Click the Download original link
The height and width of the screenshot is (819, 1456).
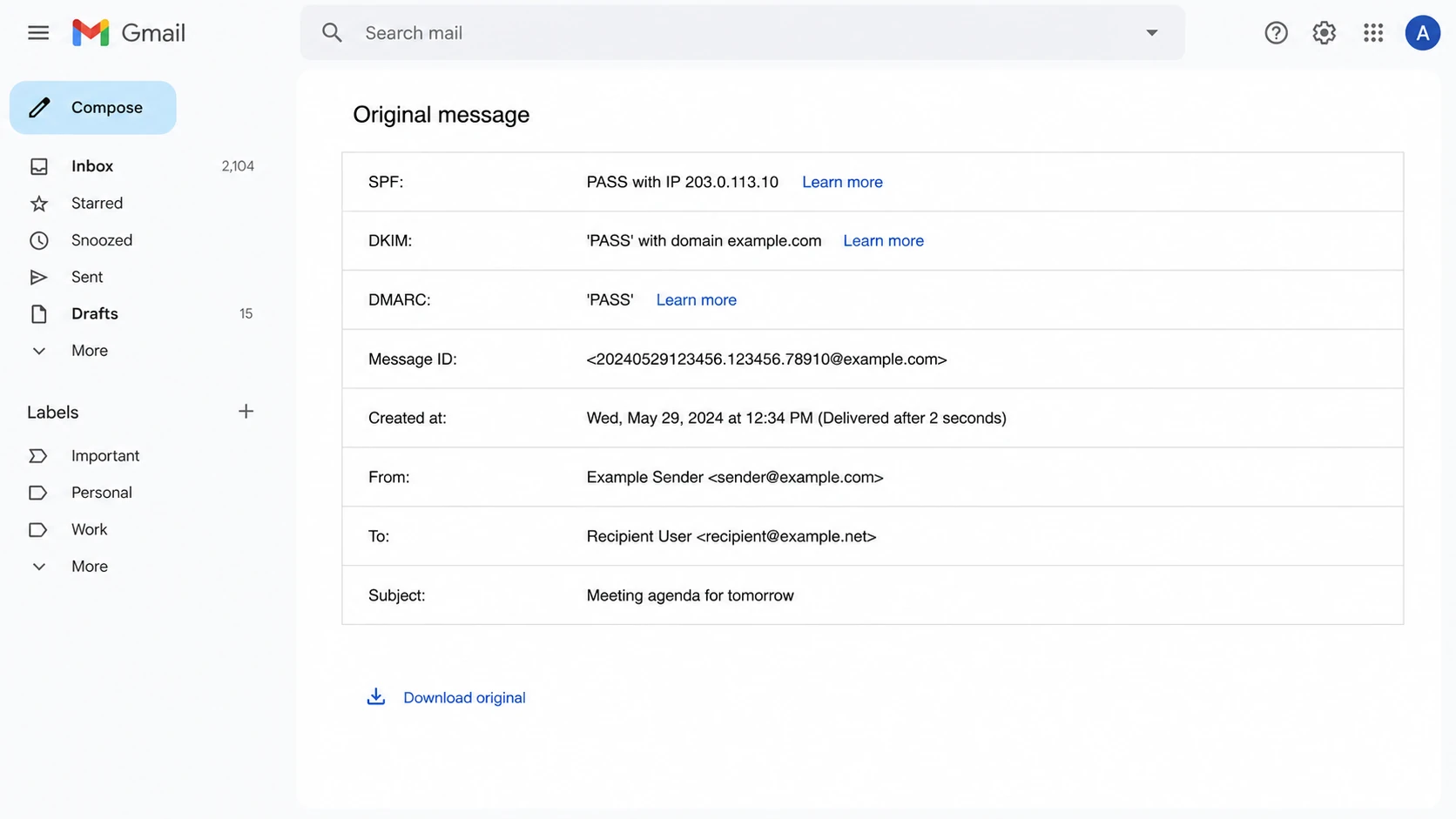click(x=464, y=698)
